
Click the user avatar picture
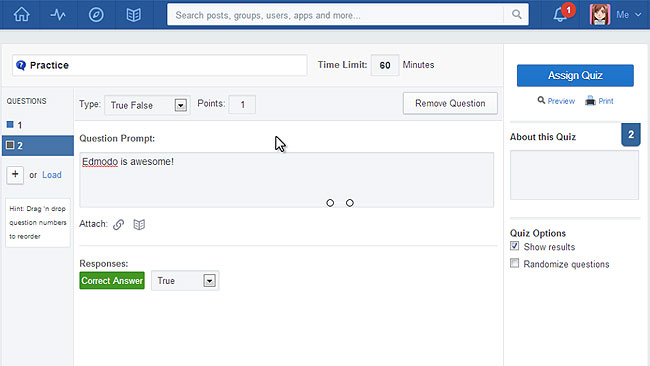tap(600, 15)
